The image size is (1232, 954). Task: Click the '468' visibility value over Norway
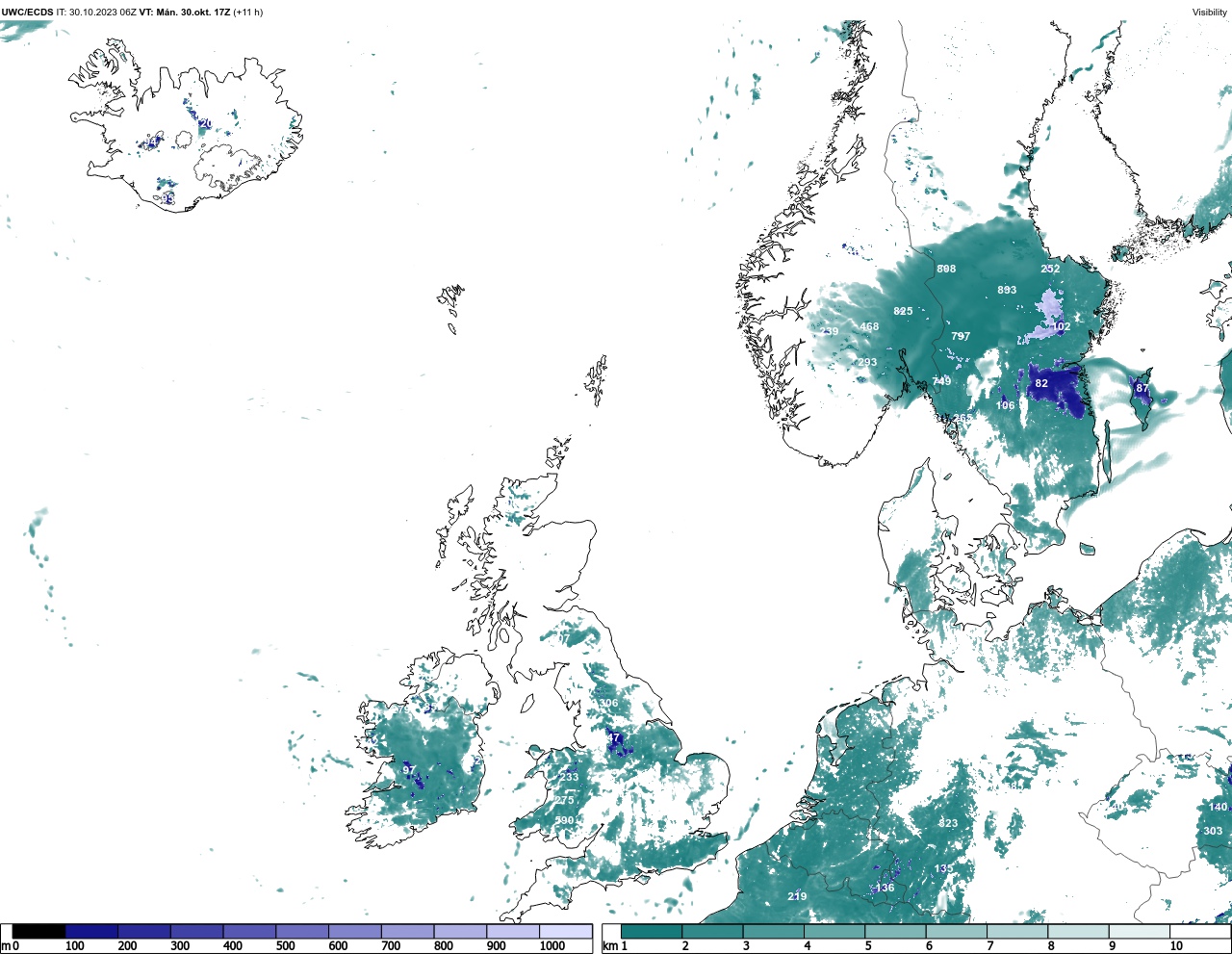pyautogui.click(x=869, y=326)
